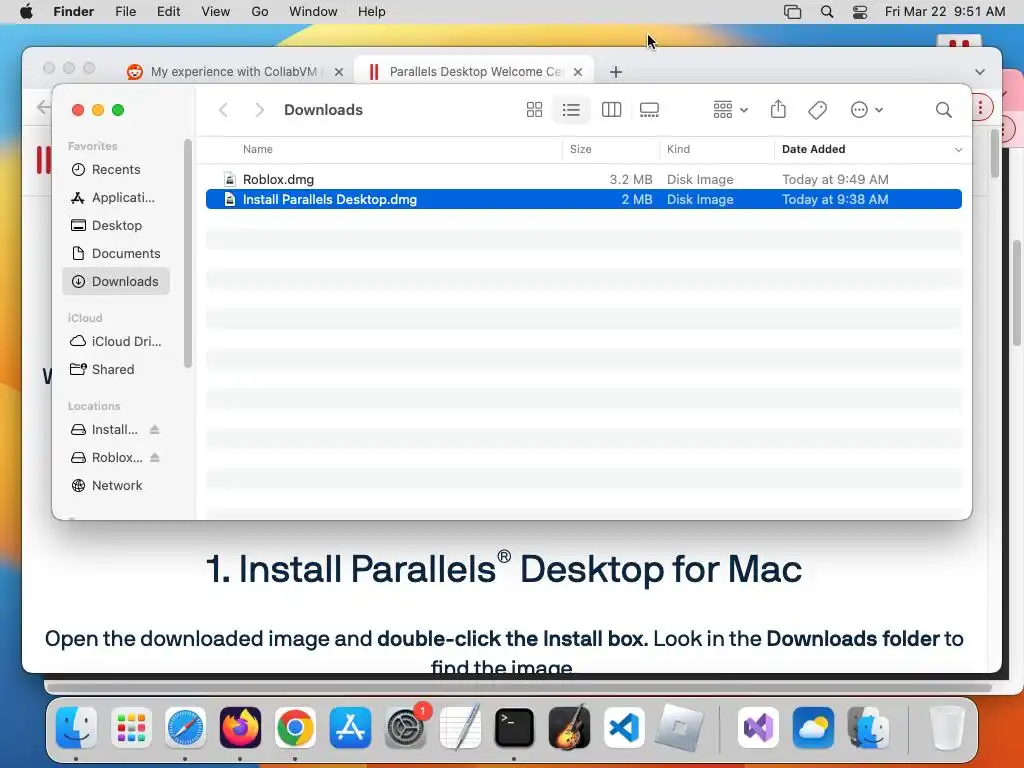Go back in Finder window
Image resolution: width=1024 pixels, height=768 pixels.
pos(223,110)
